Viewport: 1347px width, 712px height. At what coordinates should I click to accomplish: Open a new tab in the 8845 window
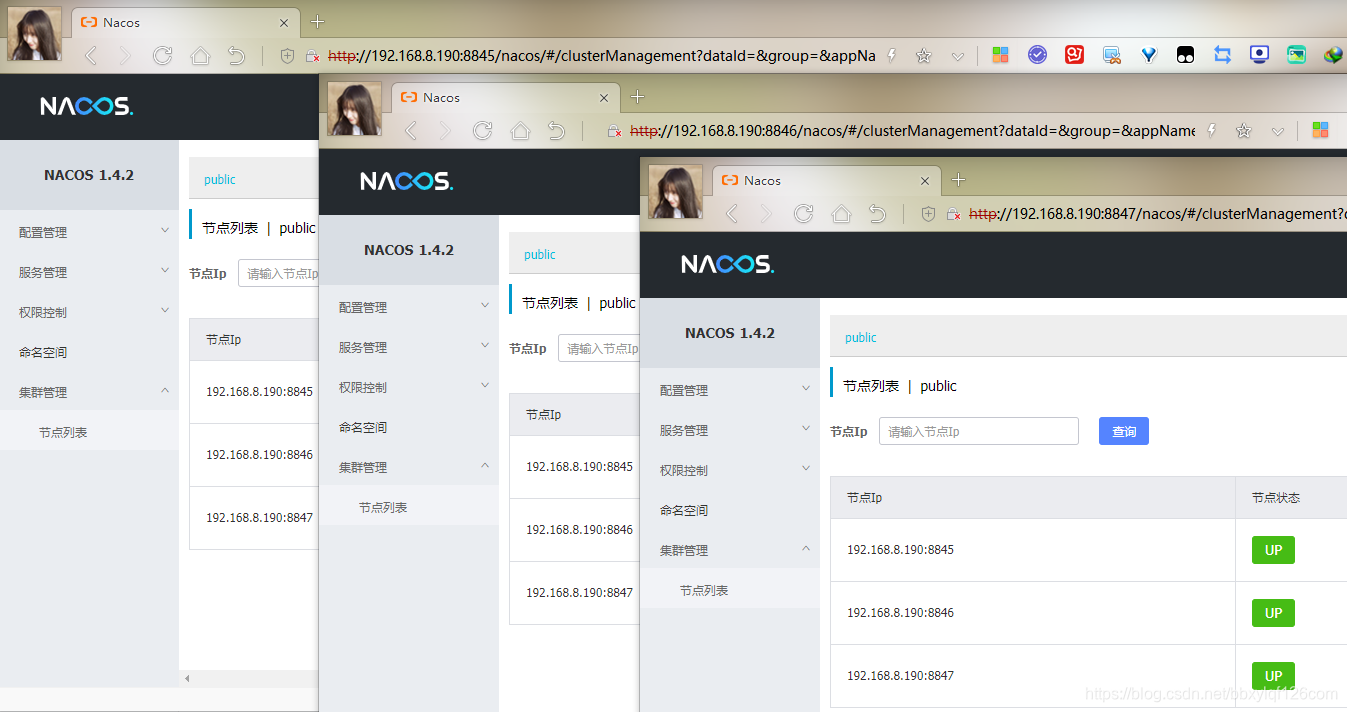click(318, 21)
